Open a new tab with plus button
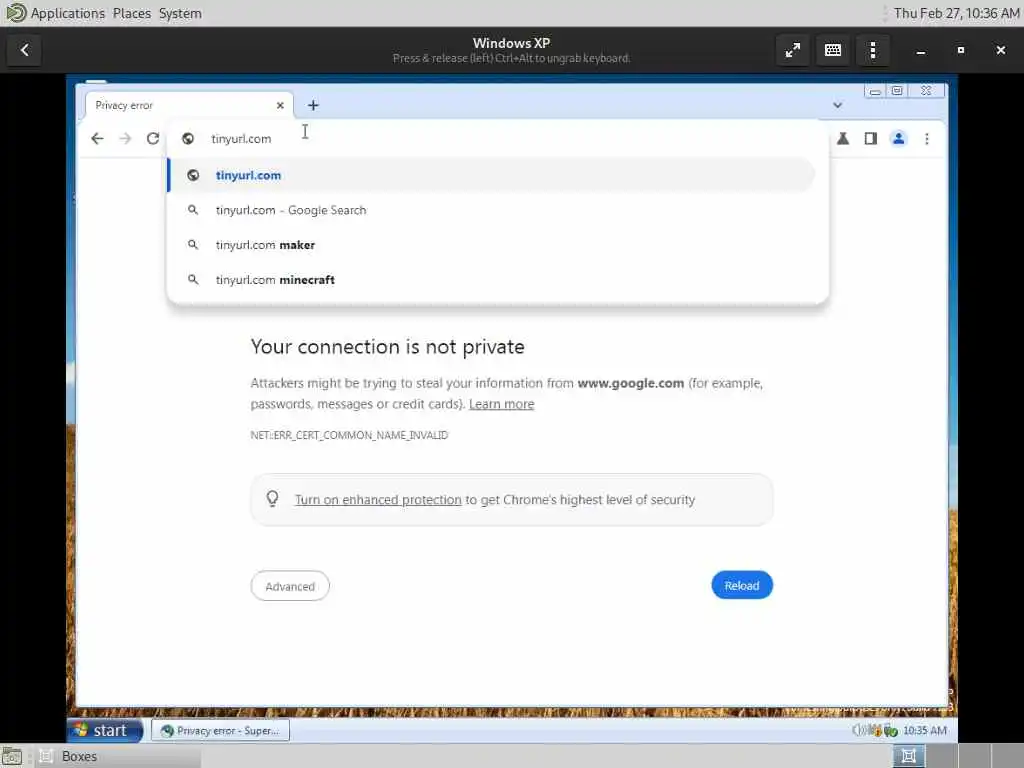Image resolution: width=1024 pixels, height=768 pixels. (313, 105)
